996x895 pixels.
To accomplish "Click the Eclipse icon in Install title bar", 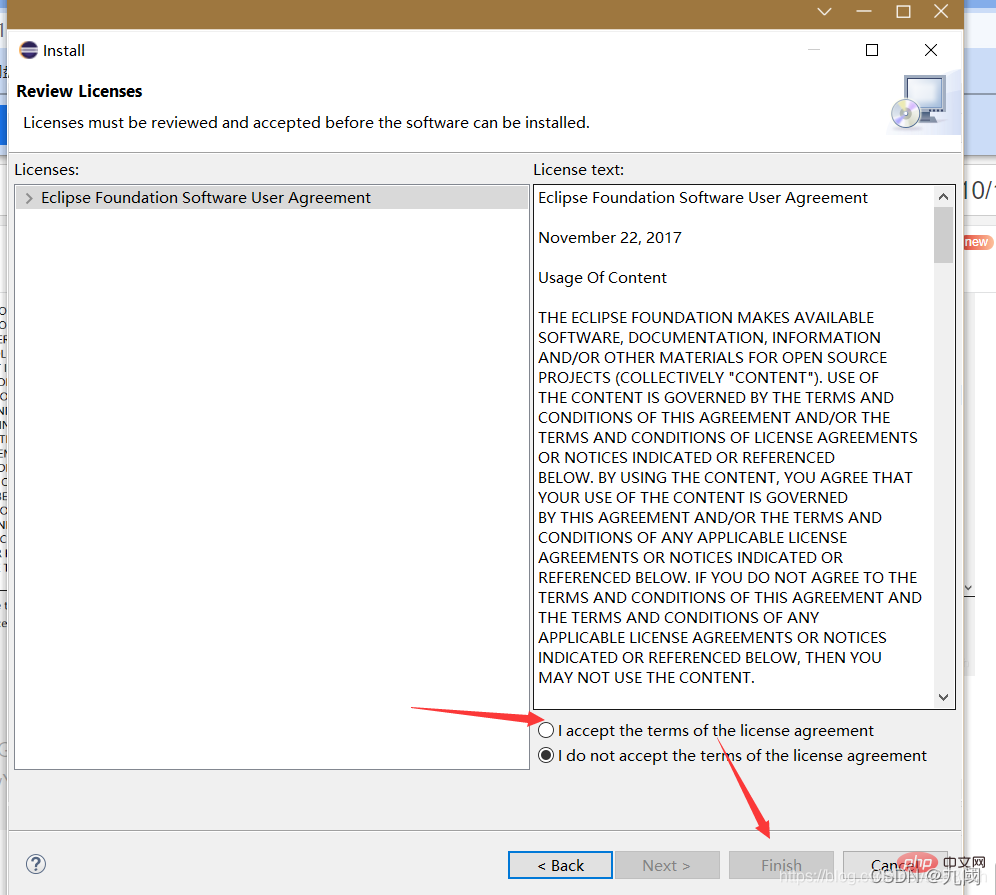I will (x=29, y=50).
